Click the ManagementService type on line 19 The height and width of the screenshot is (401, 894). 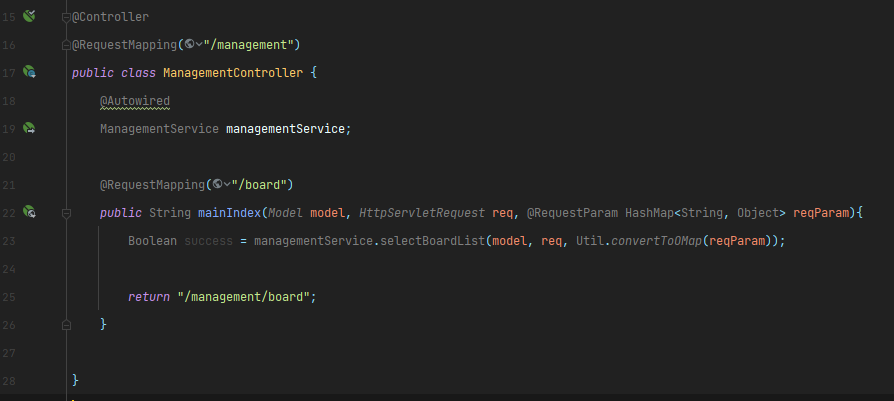point(160,129)
